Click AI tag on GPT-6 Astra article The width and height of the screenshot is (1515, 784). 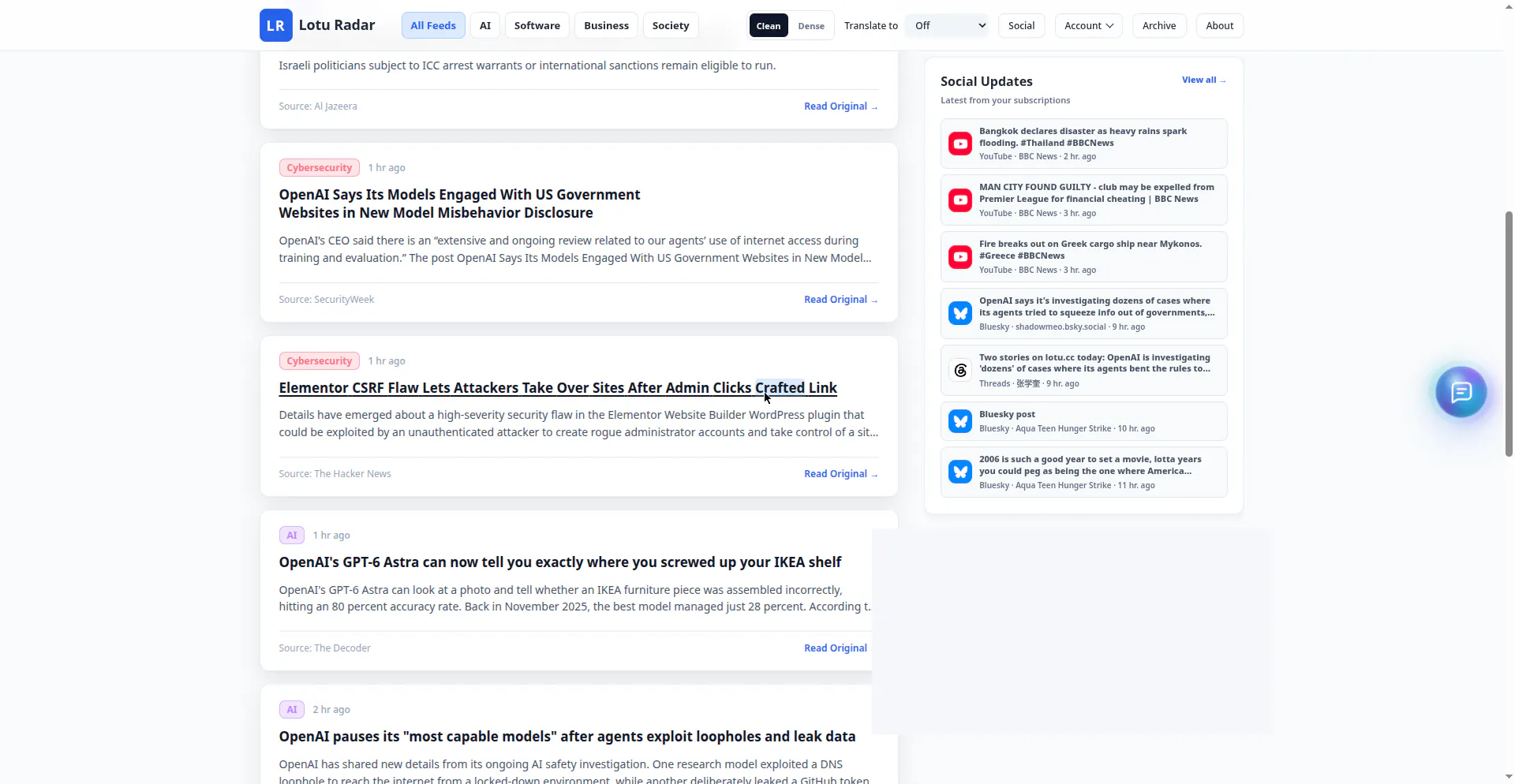292,536
